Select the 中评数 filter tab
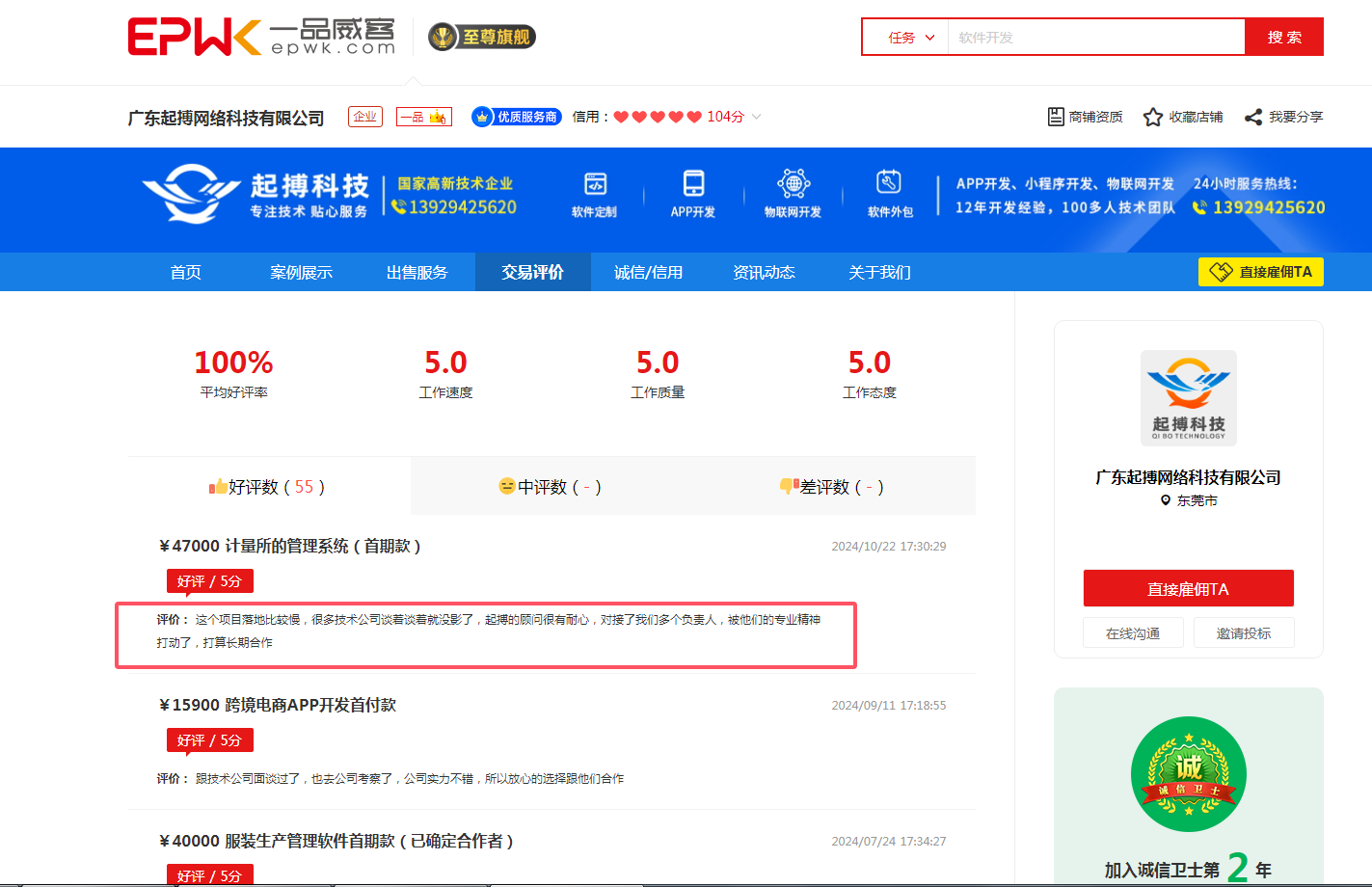 pyautogui.click(x=551, y=486)
